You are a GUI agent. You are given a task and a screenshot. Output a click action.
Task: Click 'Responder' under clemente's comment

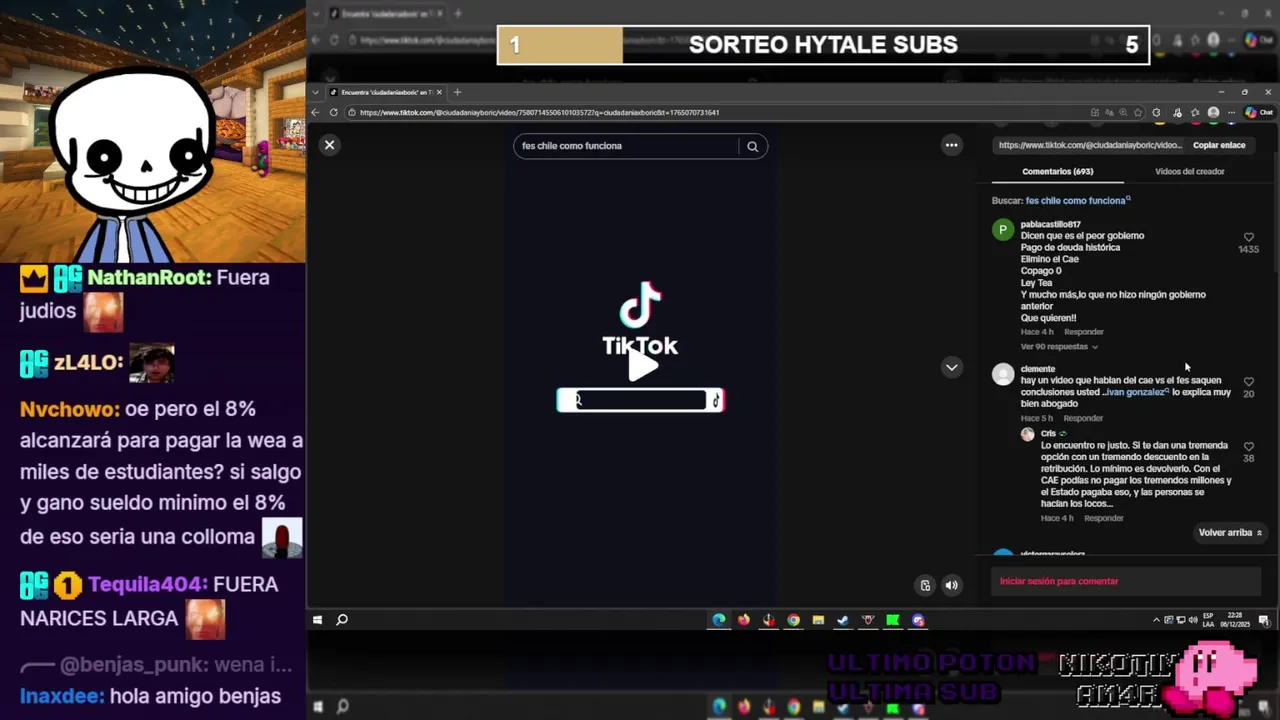(x=1083, y=418)
